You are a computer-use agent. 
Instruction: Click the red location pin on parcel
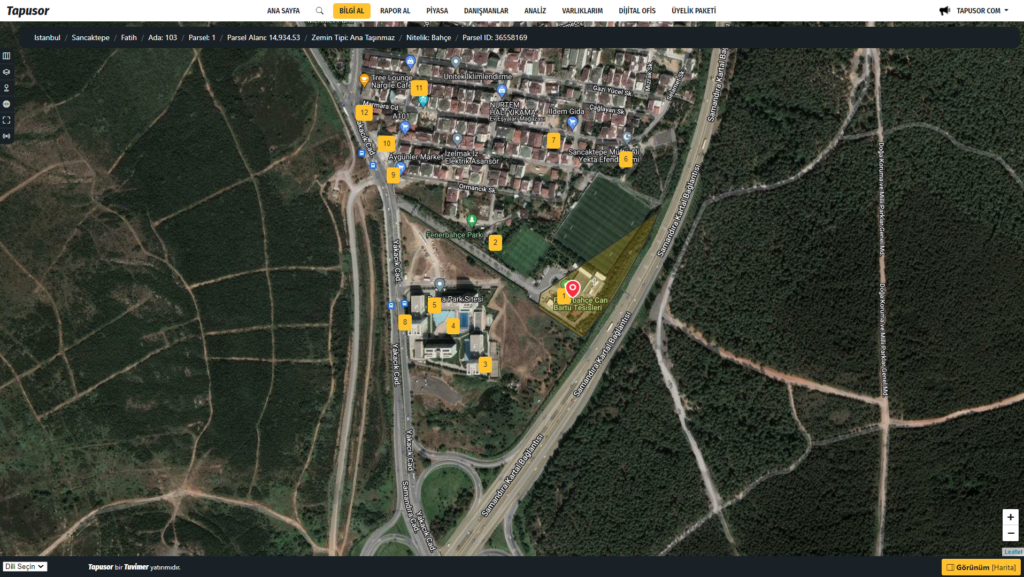click(573, 289)
